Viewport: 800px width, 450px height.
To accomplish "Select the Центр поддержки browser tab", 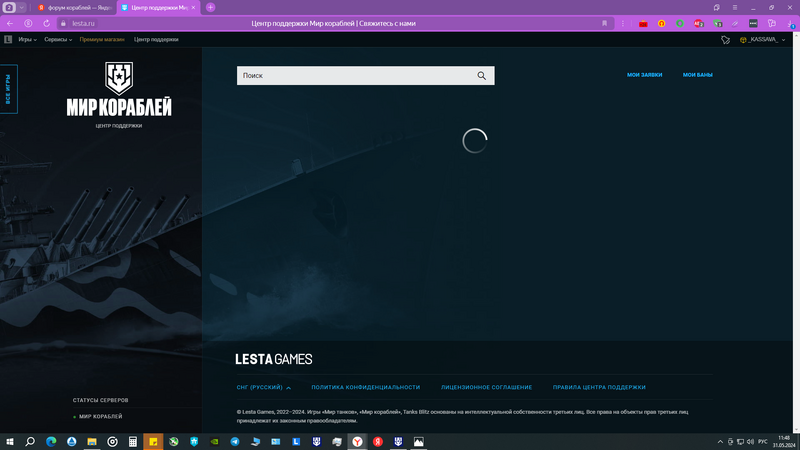I will pos(156,8).
